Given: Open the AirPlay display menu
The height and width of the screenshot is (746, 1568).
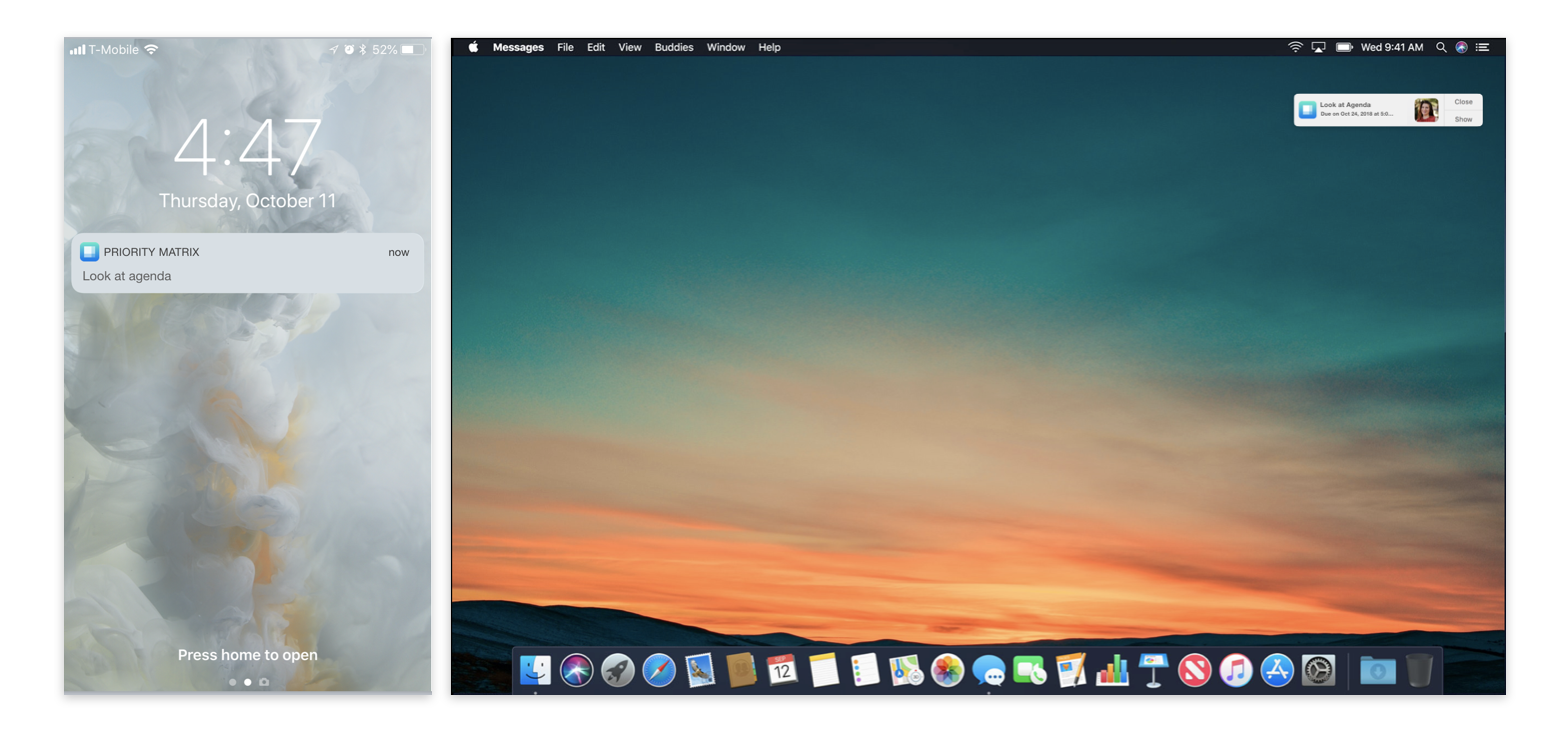Looking at the screenshot, I should click(x=1318, y=47).
